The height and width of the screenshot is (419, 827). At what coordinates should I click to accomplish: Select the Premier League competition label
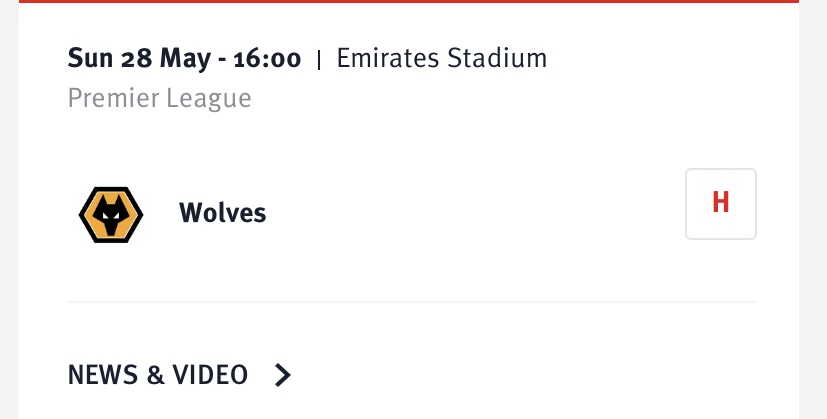point(160,98)
